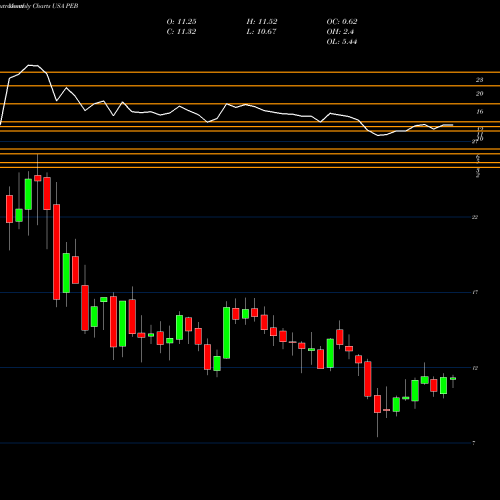Click the close value C: 11.32
The image size is (500, 500).
click(181, 32)
